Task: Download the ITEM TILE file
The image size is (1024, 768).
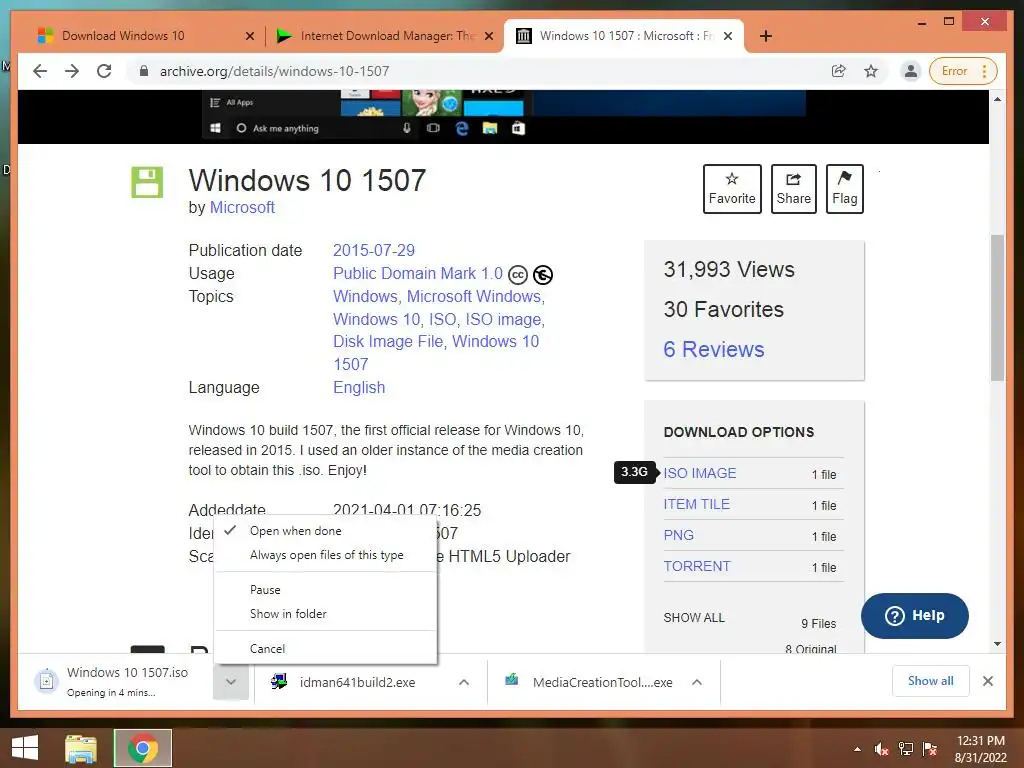Action: pyautogui.click(x=697, y=504)
